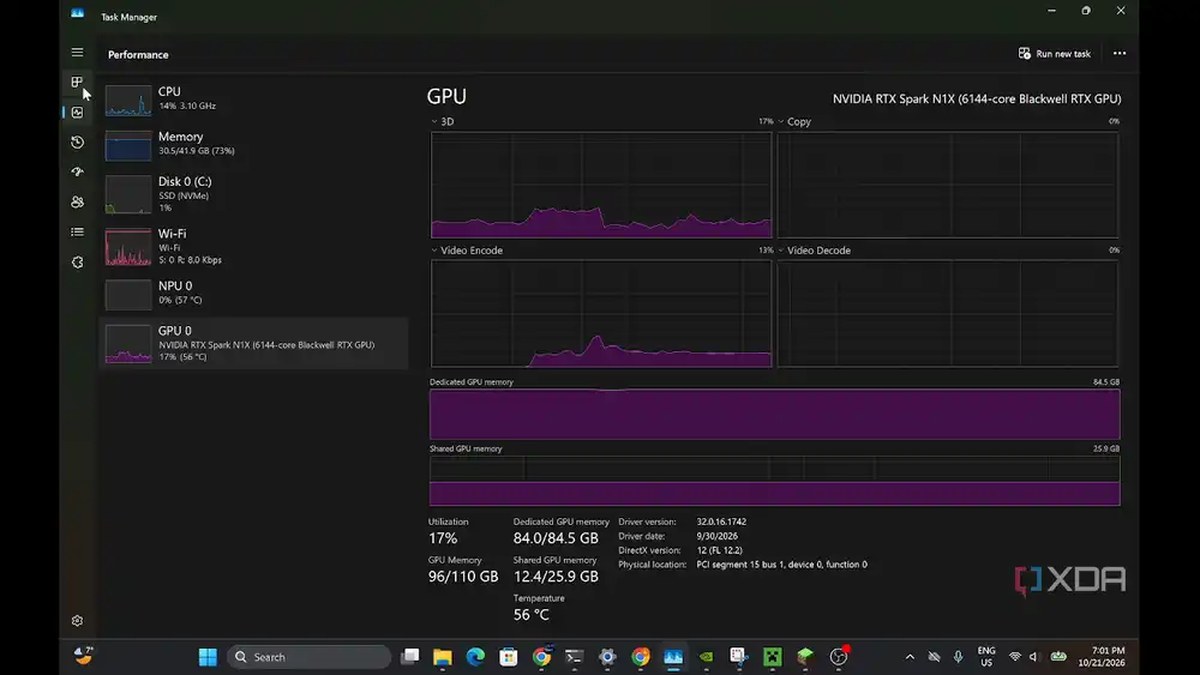The height and width of the screenshot is (675, 1200).
Task: Go to the Processes page icon
Action: tap(77, 82)
